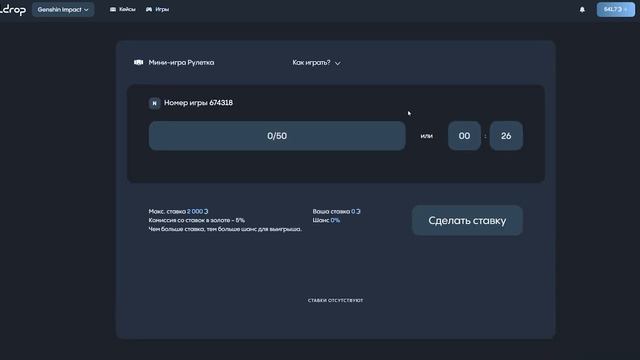Click the 0/50 bets progress bar
The height and width of the screenshot is (360, 640).
coord(277,136)
